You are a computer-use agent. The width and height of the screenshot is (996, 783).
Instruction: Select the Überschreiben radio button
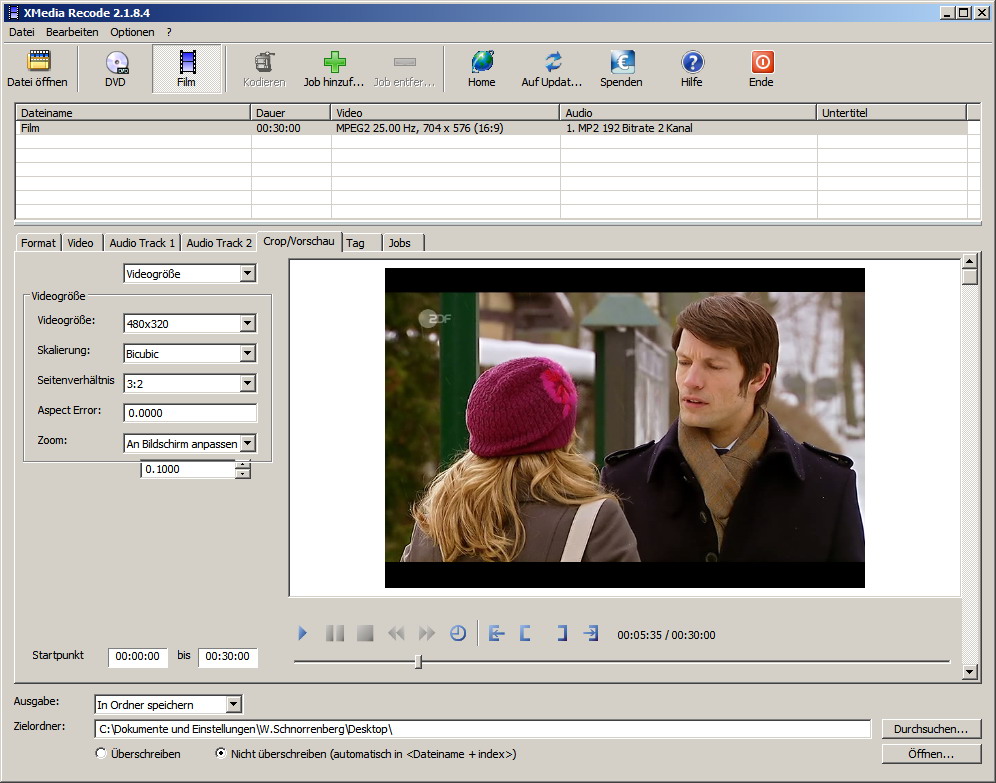(100, 753)
